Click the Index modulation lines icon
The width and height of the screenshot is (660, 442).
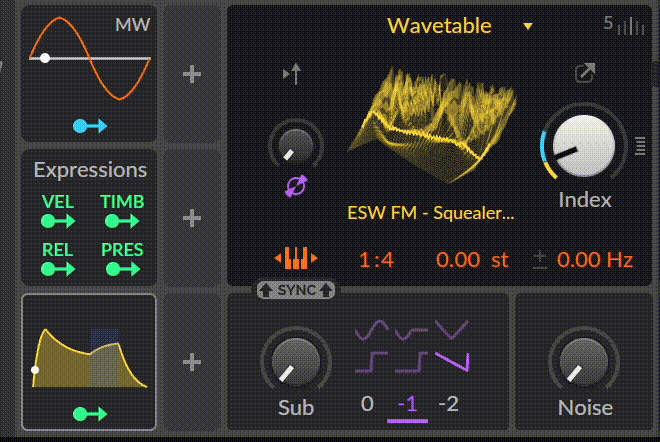pos(640,146)
